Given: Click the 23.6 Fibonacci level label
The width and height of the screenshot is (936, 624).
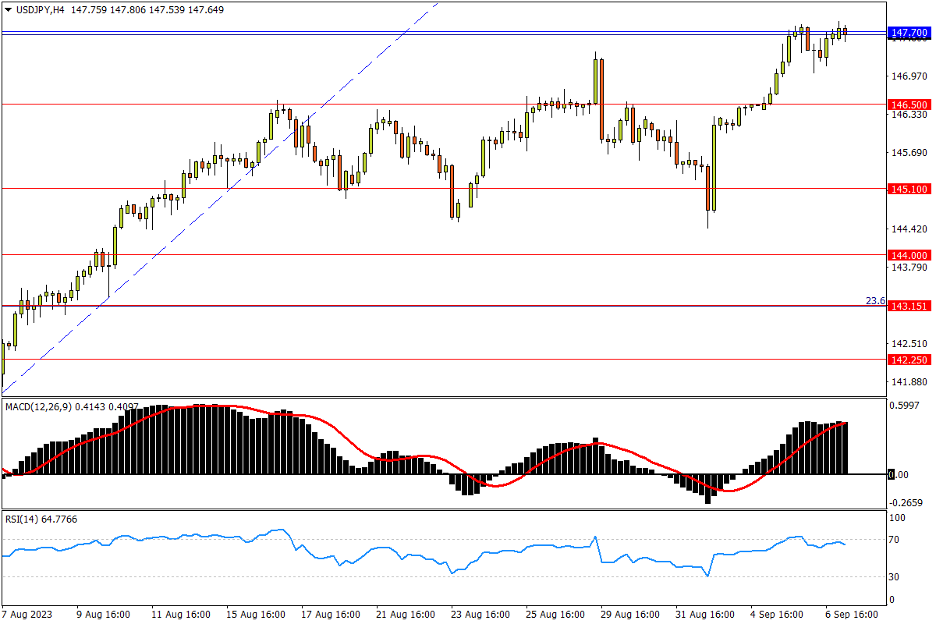Looking at the screenshot, I should point(874,300).
